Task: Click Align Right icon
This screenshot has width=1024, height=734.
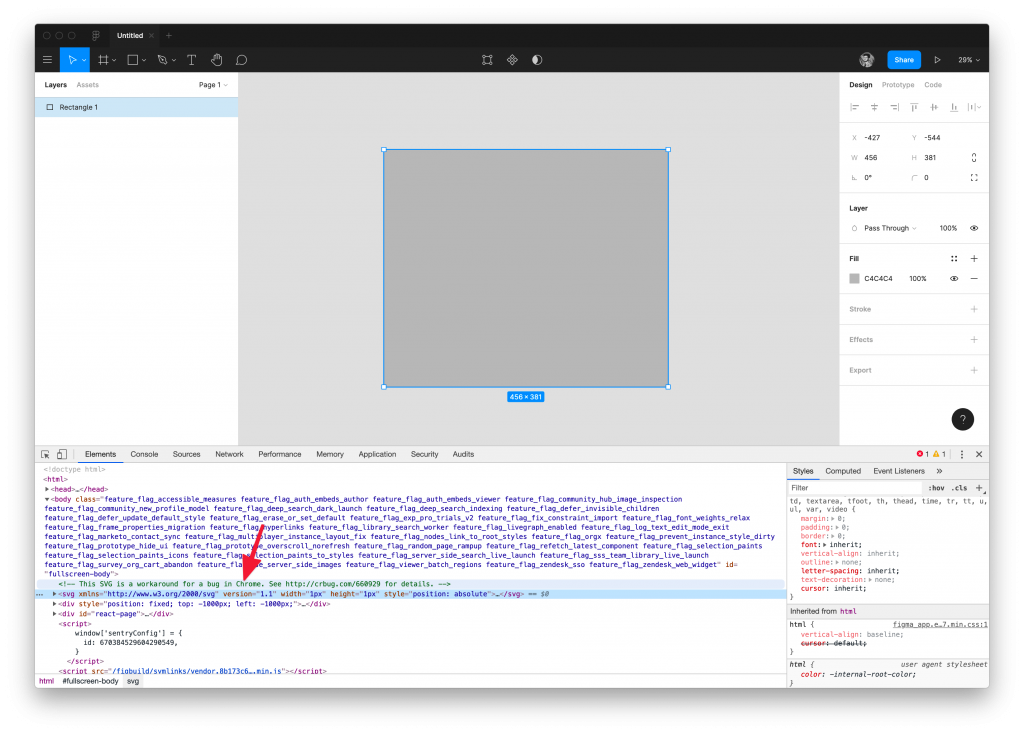Action: tap(894, 107)
